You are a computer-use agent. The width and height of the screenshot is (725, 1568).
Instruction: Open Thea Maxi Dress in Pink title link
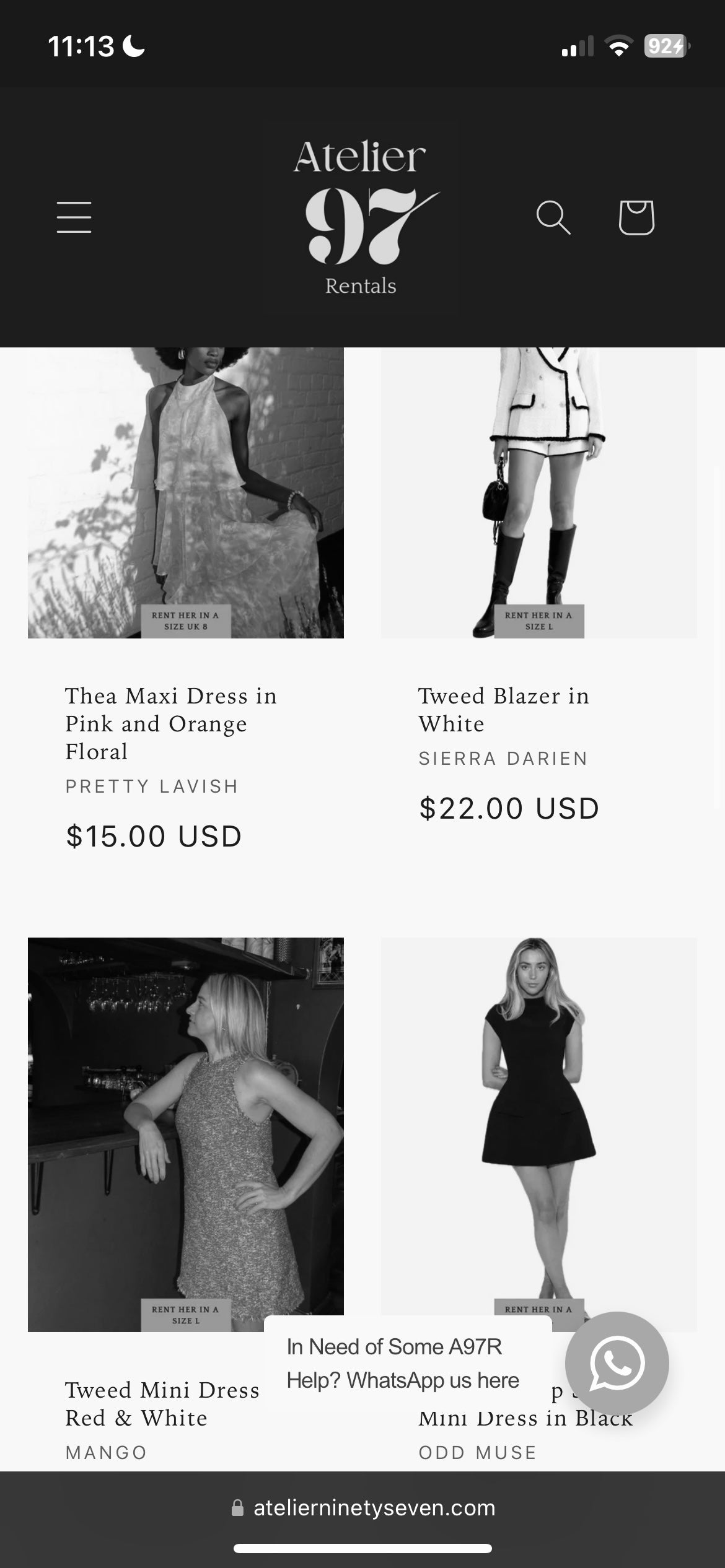tap(171, 723)
